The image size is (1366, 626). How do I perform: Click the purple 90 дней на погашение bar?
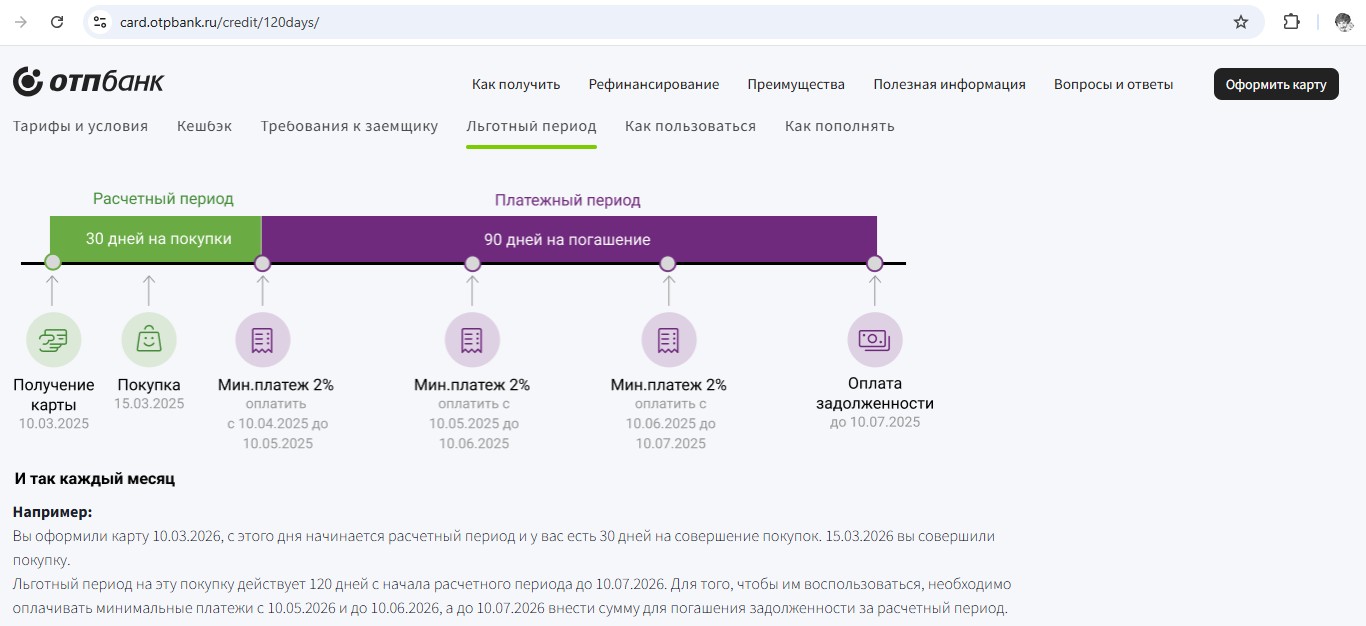[567, 239]
